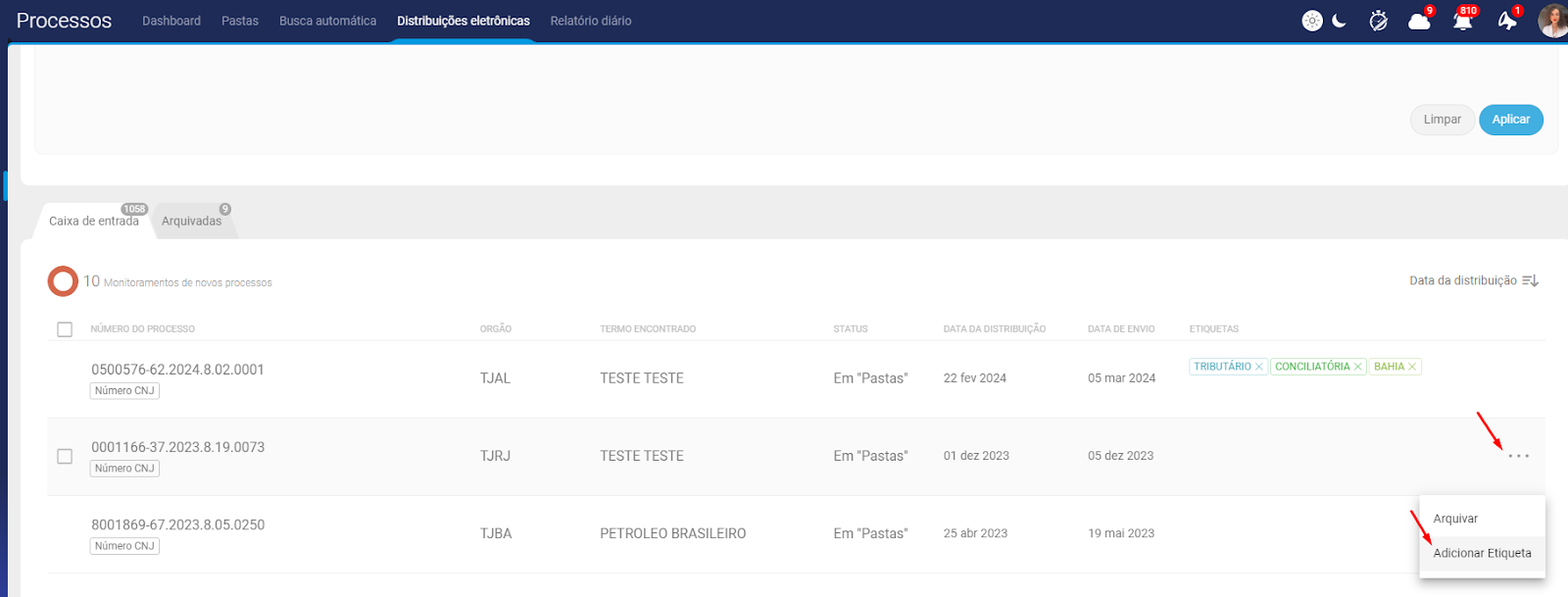This screenshot has width=1568, height=597.
Task: Switch to light mode sun icon
Action: [x=1311, y=21]
